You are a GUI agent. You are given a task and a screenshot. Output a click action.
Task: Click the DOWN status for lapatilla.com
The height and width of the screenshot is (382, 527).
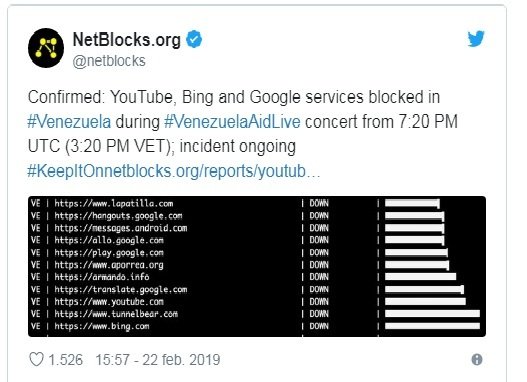coord(319,203)
